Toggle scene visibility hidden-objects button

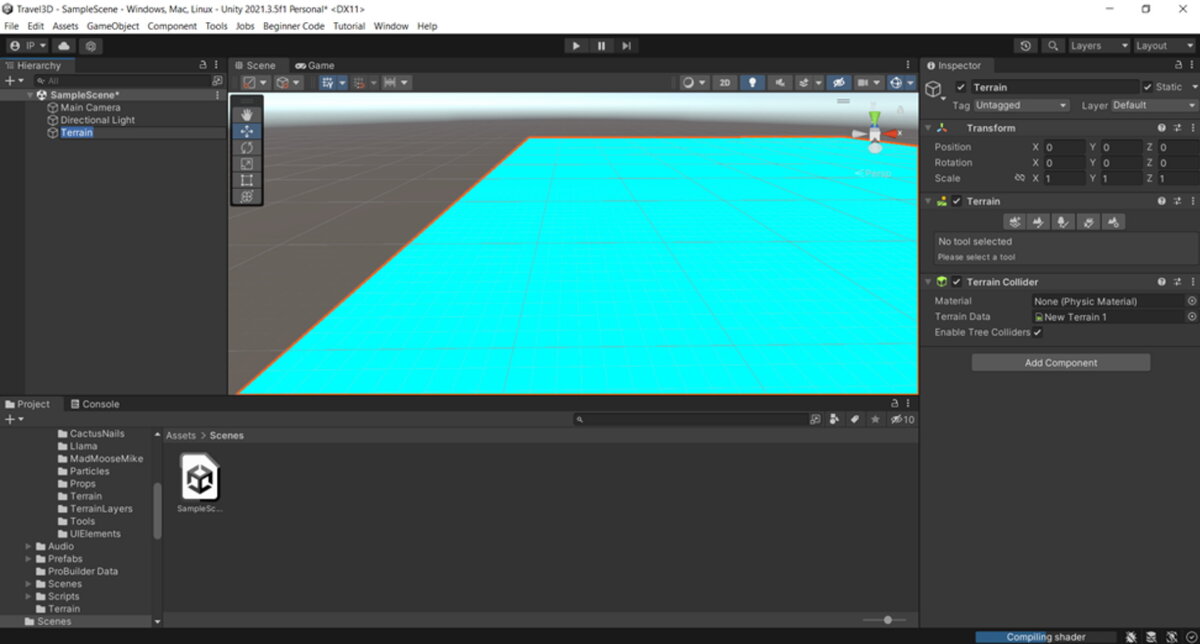click(x=839, y=83)
